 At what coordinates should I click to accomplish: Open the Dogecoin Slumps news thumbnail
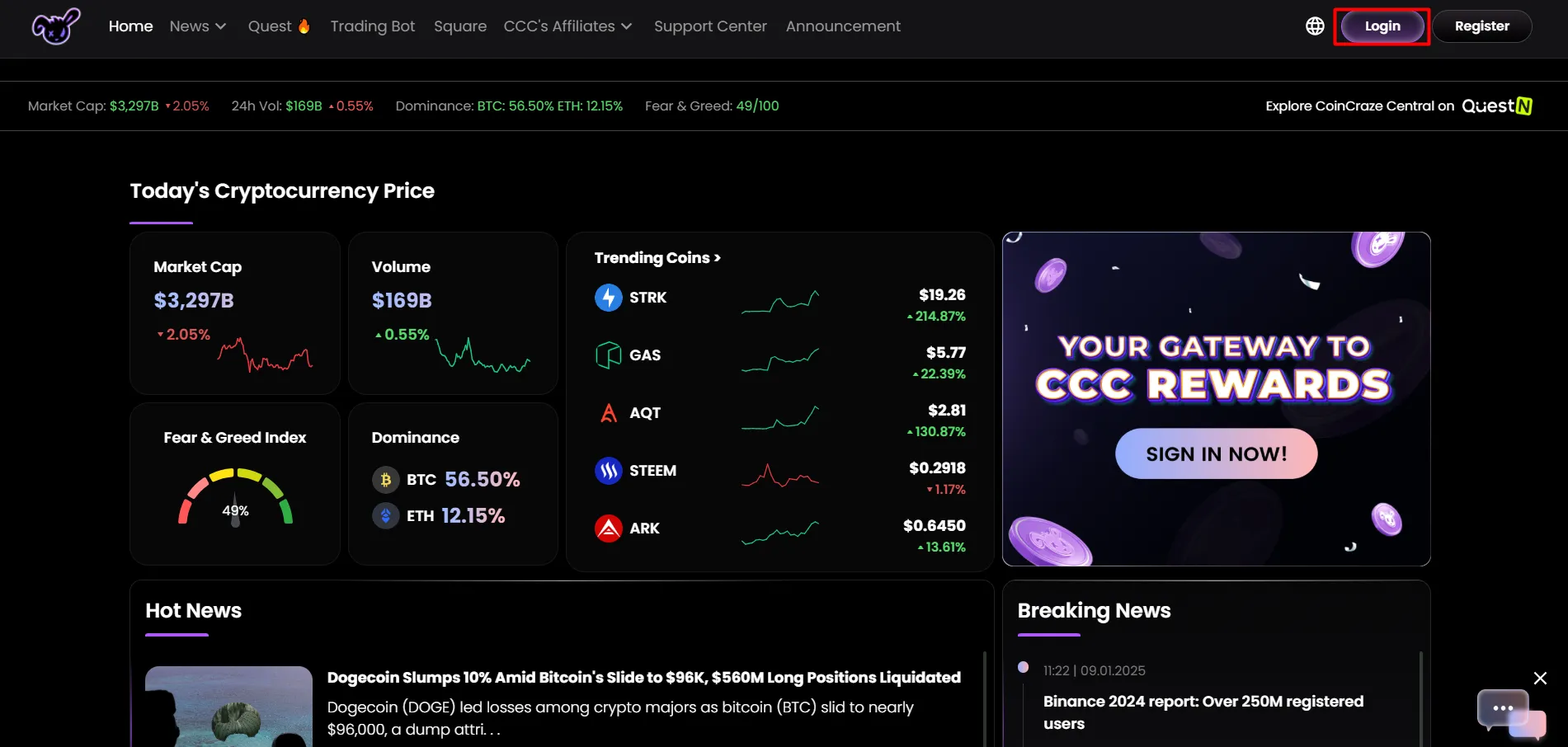click(228, 707)
